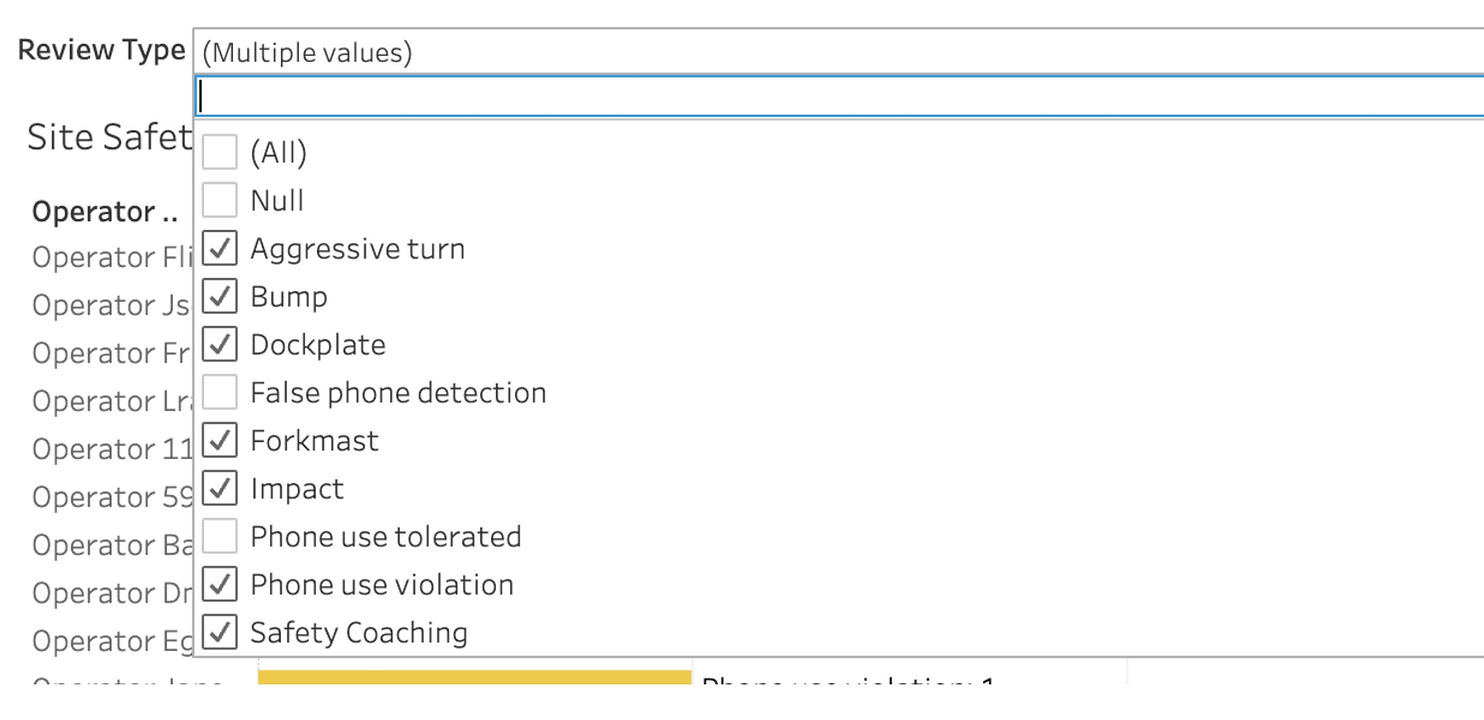Deselect the Bump review type
The height and width of the screenshot is (720, 1484).
pyautogui.click(x=219, y=296)
